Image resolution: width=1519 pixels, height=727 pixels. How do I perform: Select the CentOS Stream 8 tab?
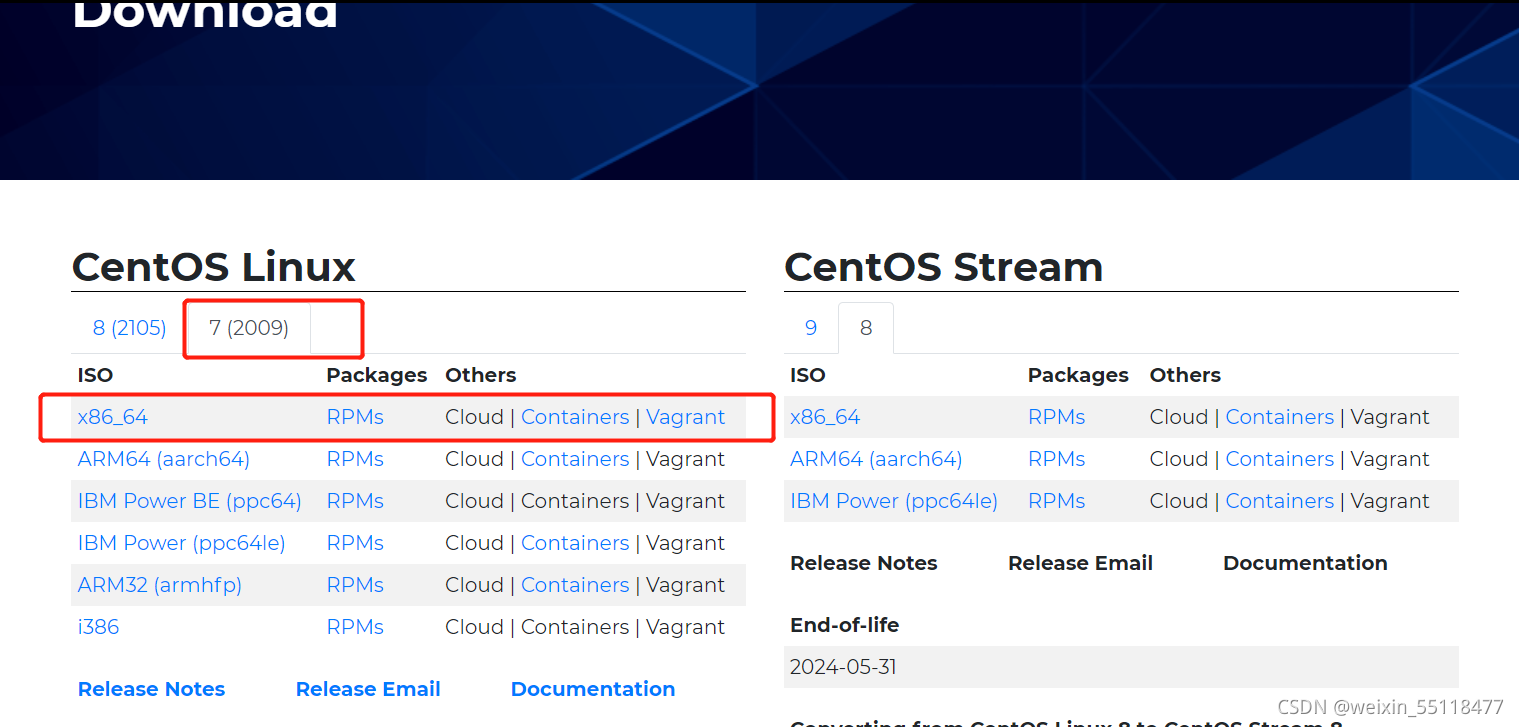[866, 328]
